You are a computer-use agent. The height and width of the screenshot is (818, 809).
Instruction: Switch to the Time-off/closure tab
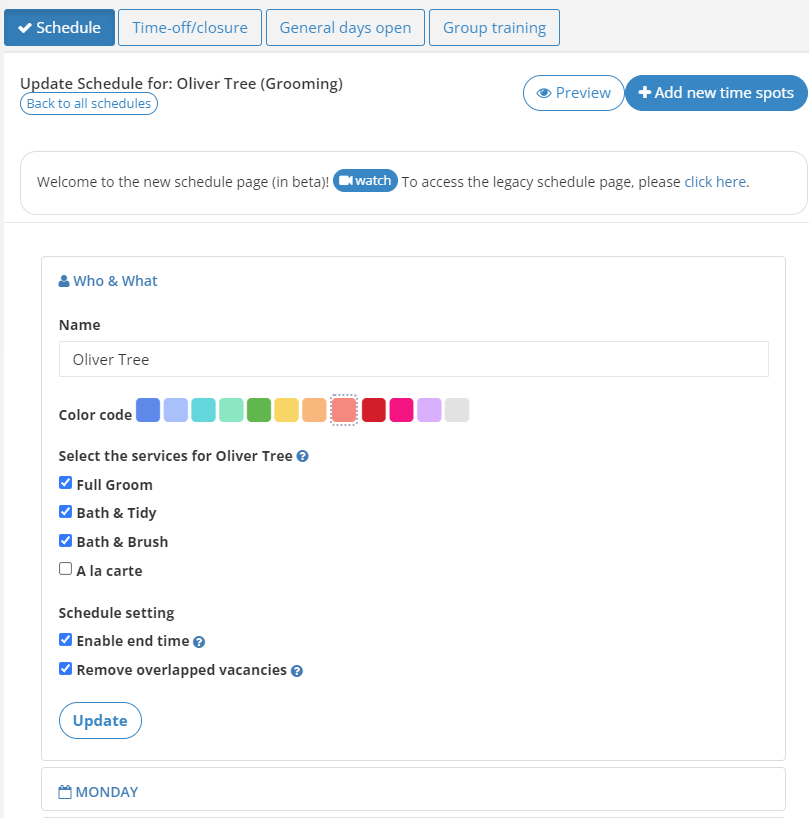click(x=189, y=27)
